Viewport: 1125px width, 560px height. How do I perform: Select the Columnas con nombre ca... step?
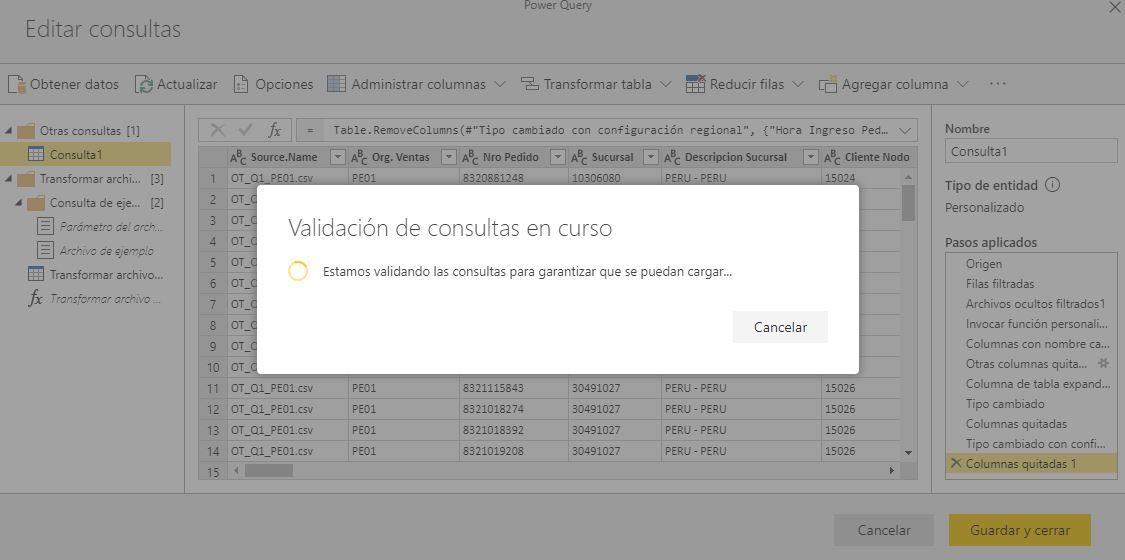click(x=1031, y=344)
